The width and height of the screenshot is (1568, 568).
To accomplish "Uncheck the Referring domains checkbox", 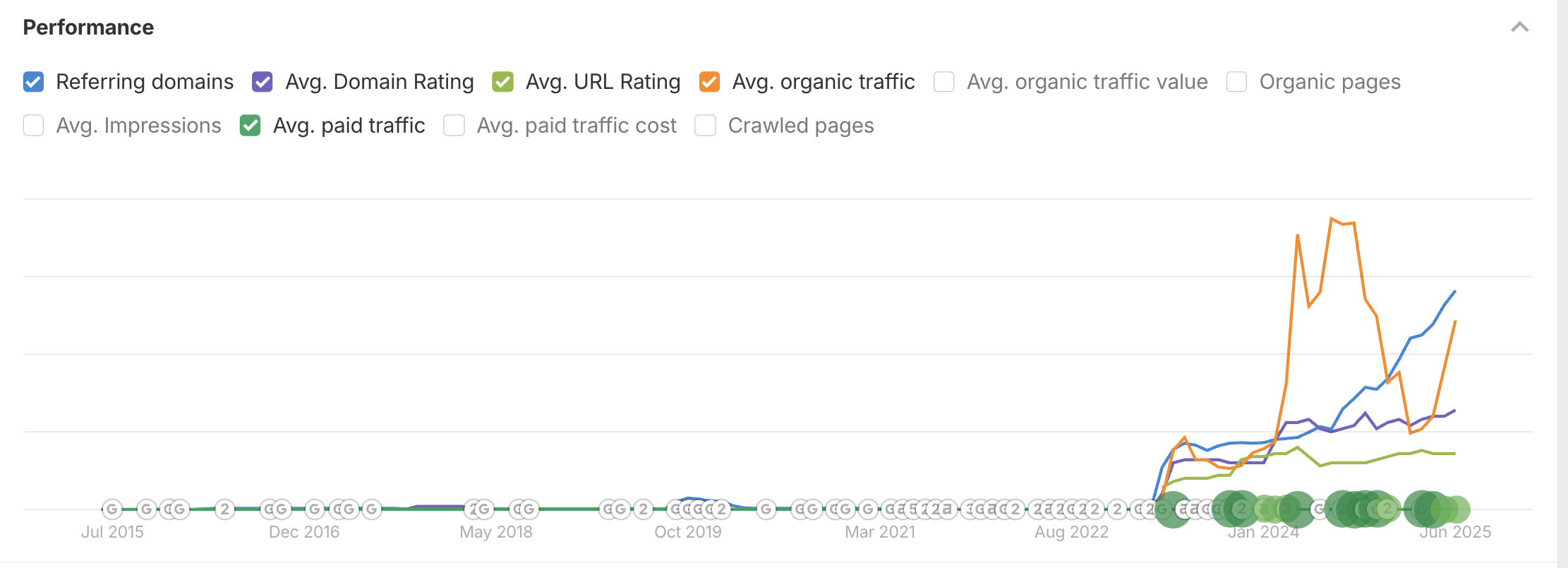I will tap(33, 82).
